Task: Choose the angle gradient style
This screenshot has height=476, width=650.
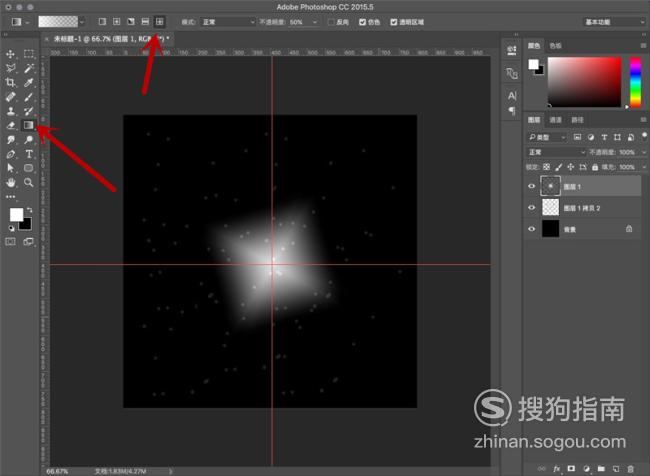Action: [x=131, y=22]
